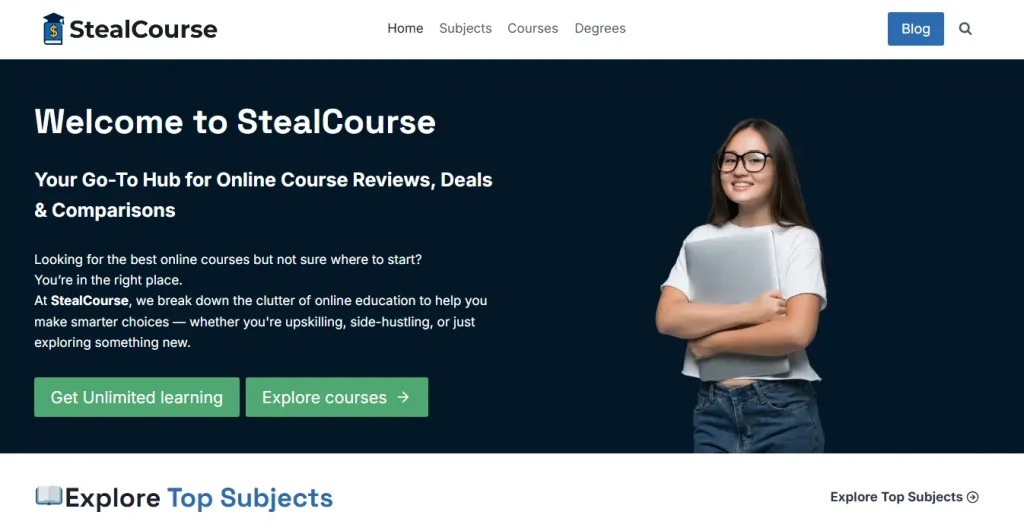The image size is (1024, 531).
Task: Click the Welcome to StealCourse heading
Action: [235, 121]
